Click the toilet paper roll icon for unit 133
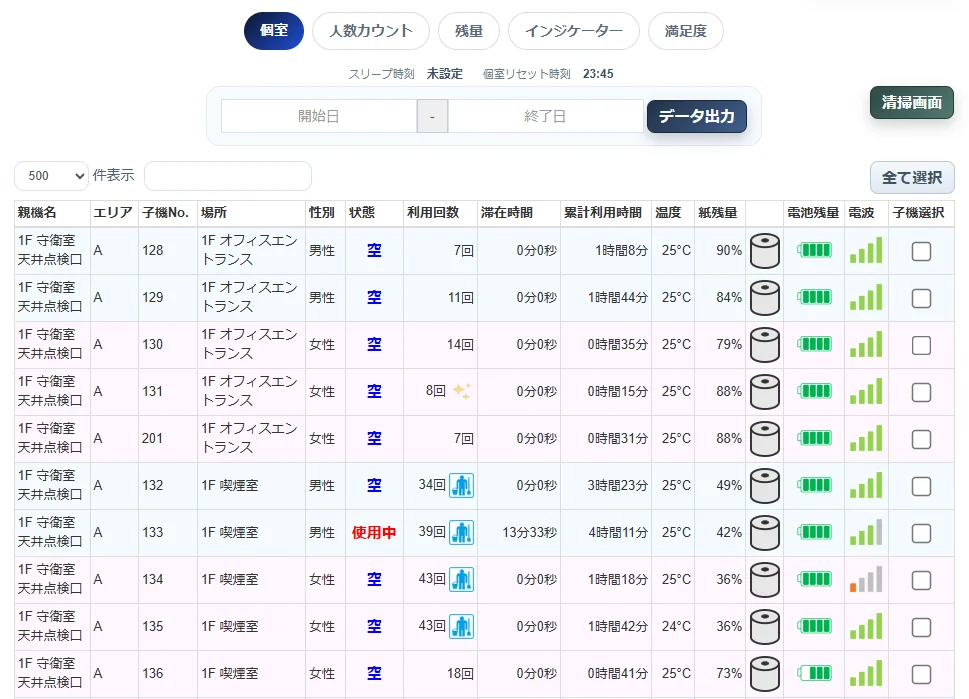This screenshot has height=699, width=969. 764,533
